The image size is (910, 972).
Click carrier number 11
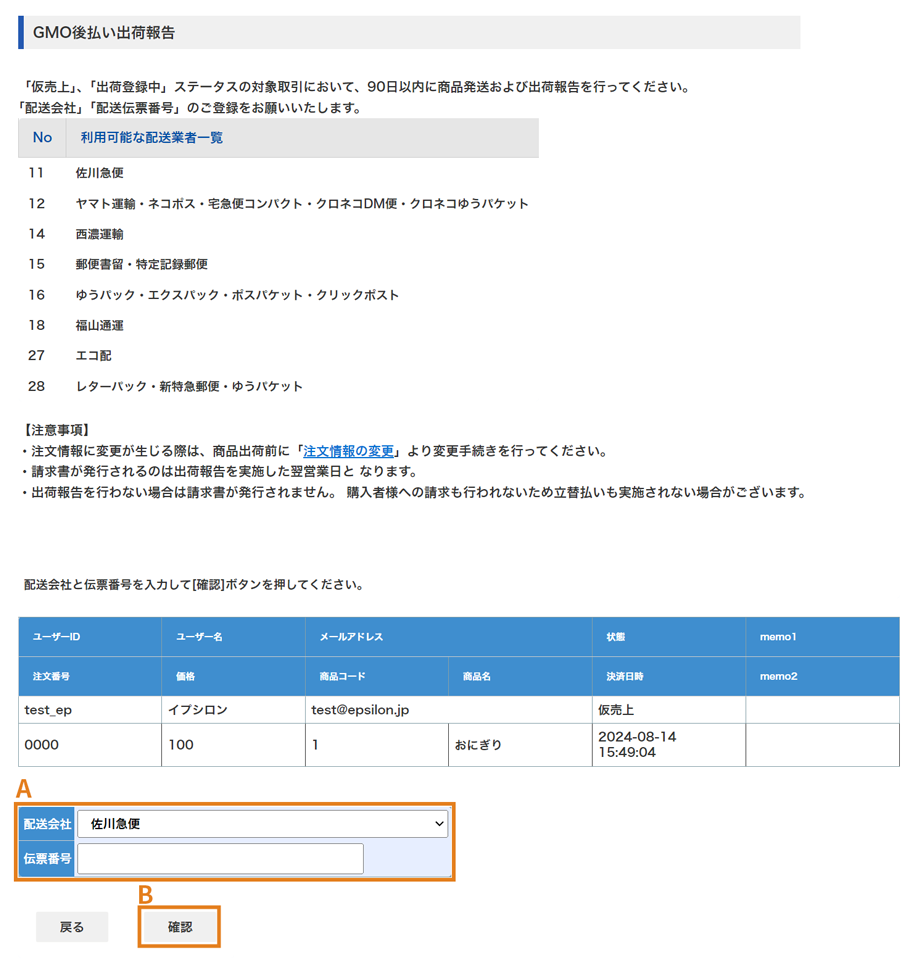tap(36, 173)
